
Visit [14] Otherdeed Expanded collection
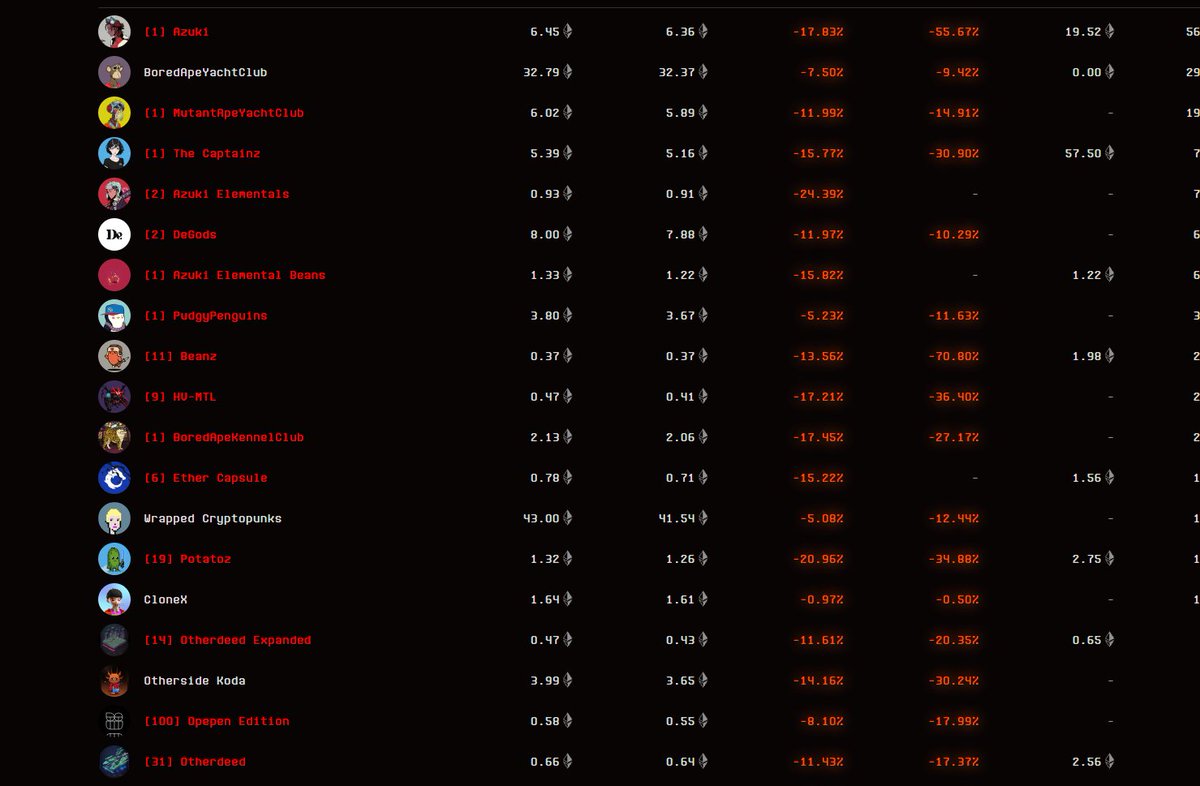(227, 640)
